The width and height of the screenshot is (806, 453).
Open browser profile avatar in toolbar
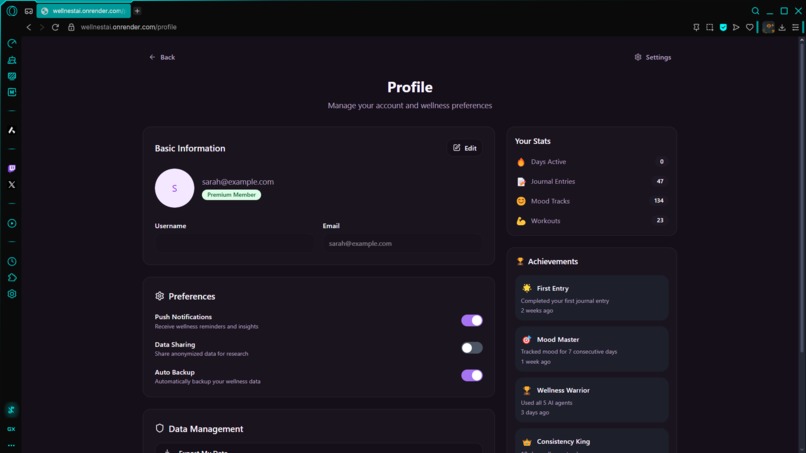[x=768, y=27]
